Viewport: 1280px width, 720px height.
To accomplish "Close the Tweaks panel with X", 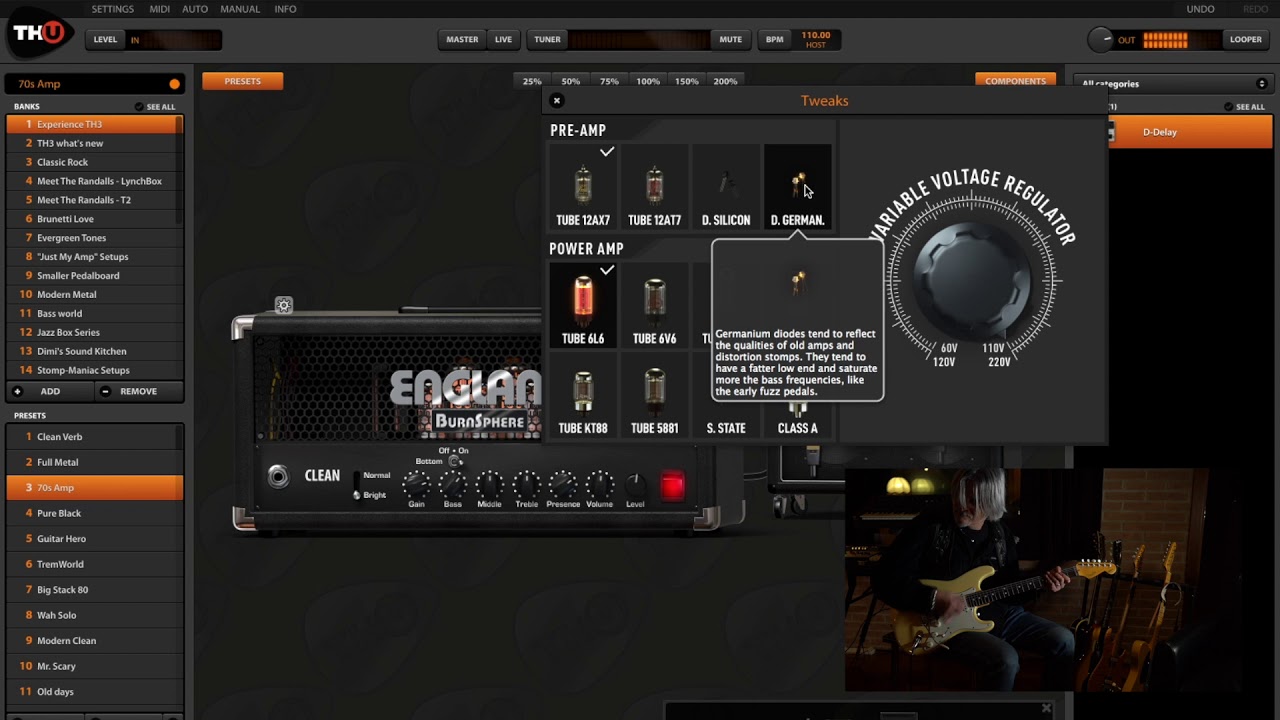I will coord(557,100).
